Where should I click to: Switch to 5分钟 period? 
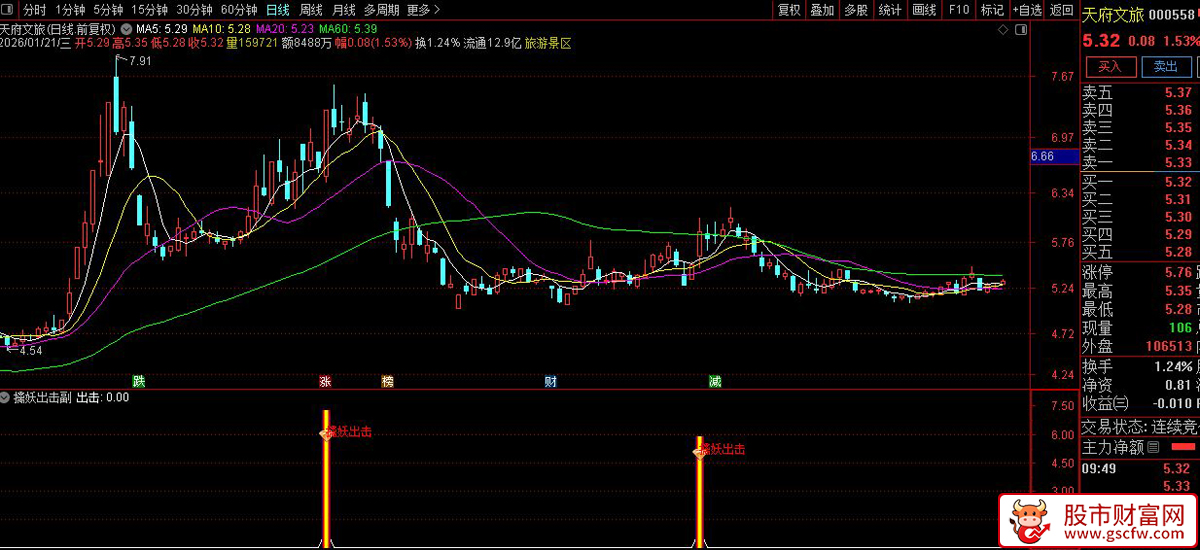pyautogui.click(x=108, y=10)
